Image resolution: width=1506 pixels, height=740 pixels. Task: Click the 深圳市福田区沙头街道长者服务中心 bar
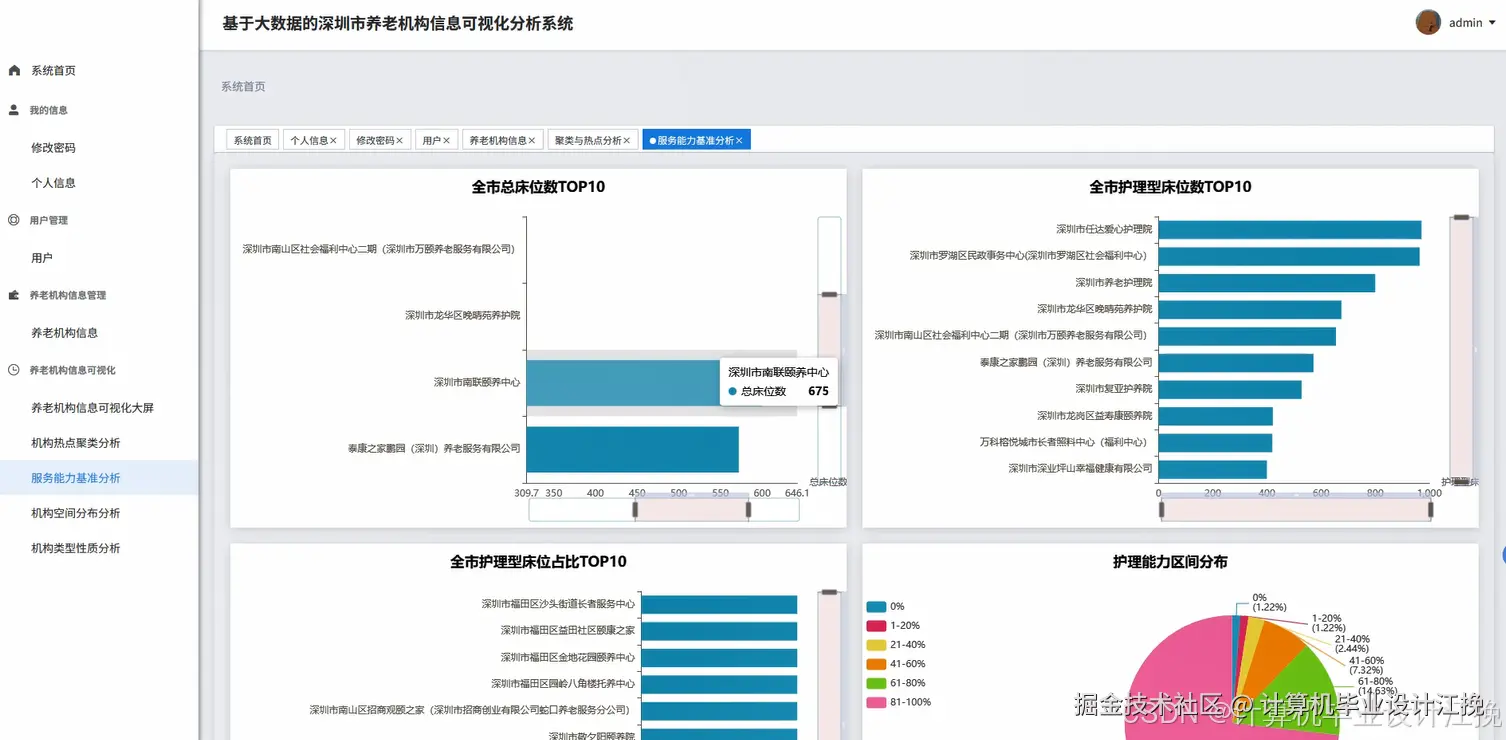[x=719, y=605]
